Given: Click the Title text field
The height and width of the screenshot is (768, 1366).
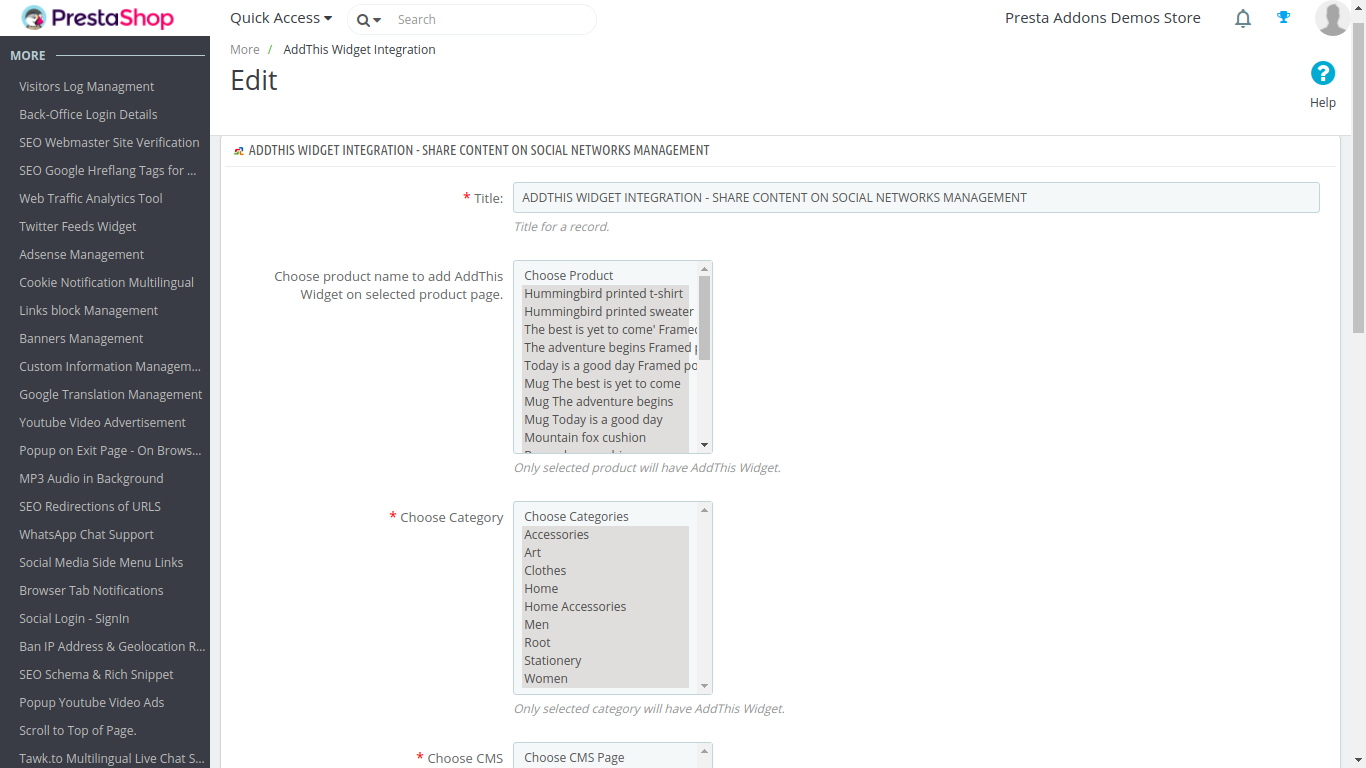Looking at the screenshot, I should (x=916, y=197).
